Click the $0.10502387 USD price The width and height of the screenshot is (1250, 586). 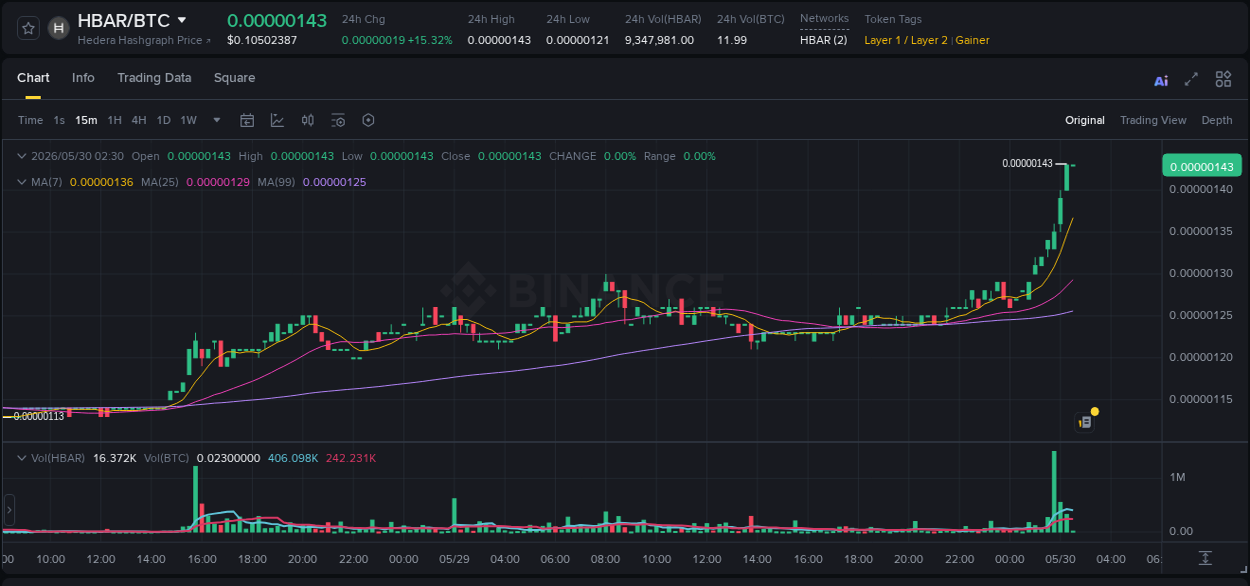[262, 40]
